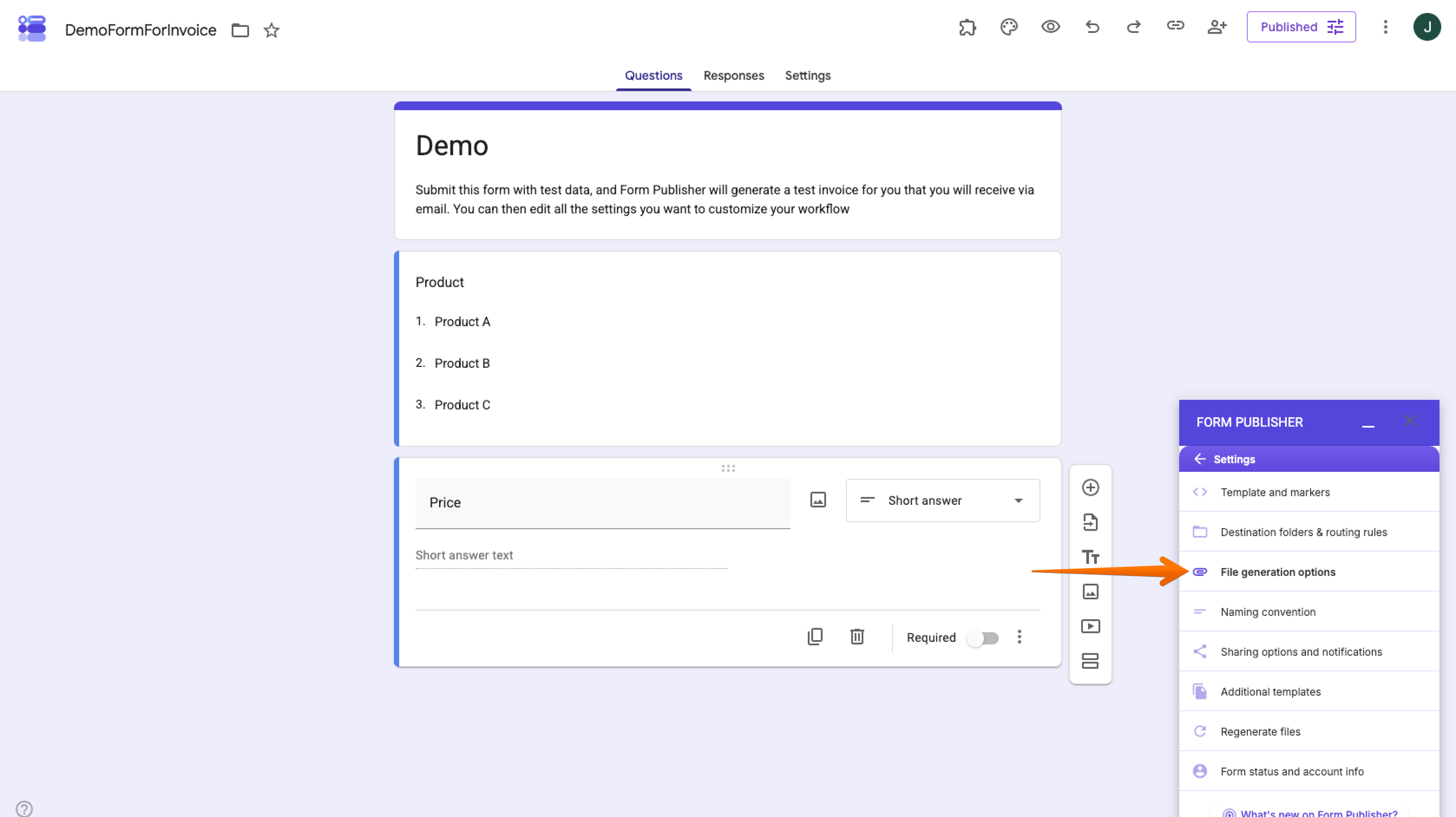Image resolution: width=1456 pixels, height=817 pixels.
Task: Switch to the Responses tab
Action: pyautogui.click(x=733, y=75)
